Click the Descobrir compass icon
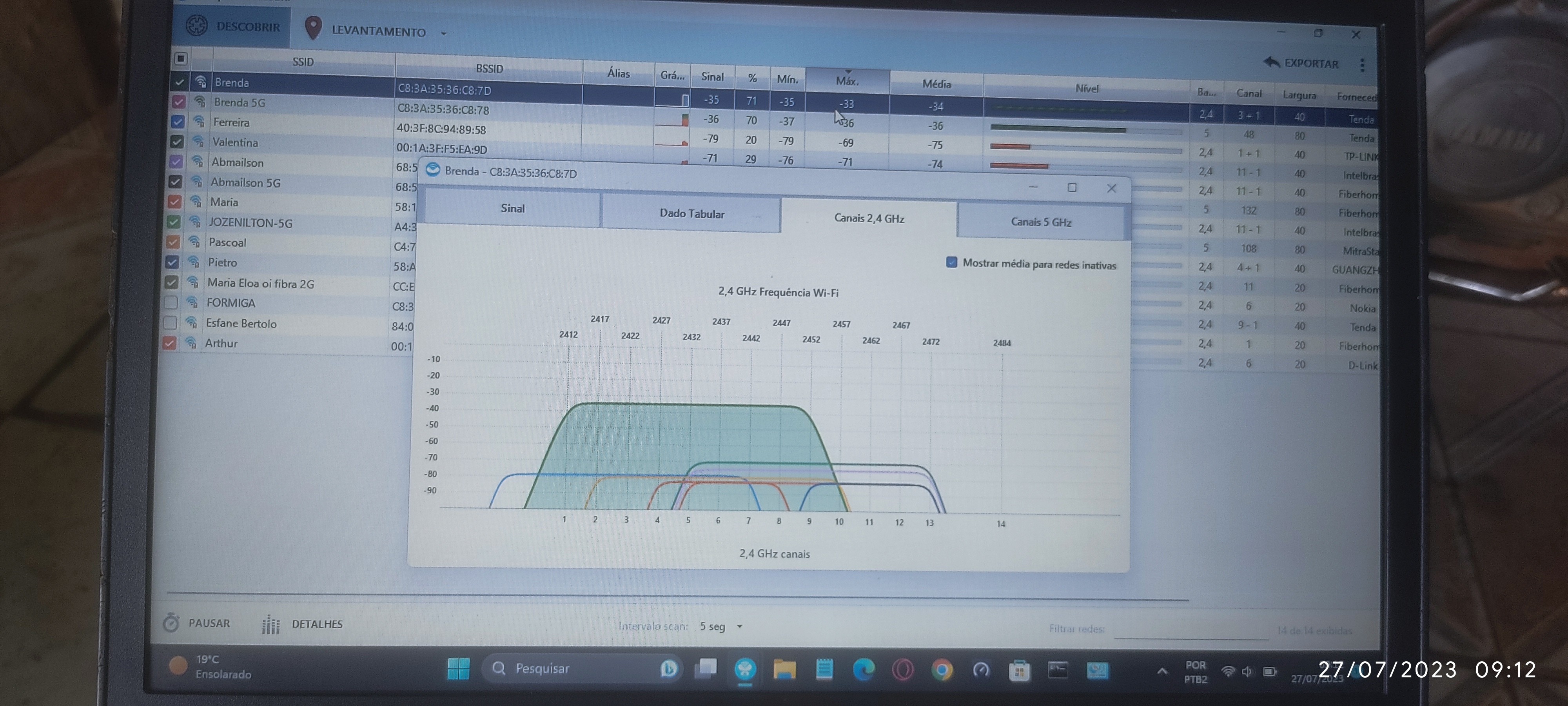The image size is (1568, 706). (197, 25)
